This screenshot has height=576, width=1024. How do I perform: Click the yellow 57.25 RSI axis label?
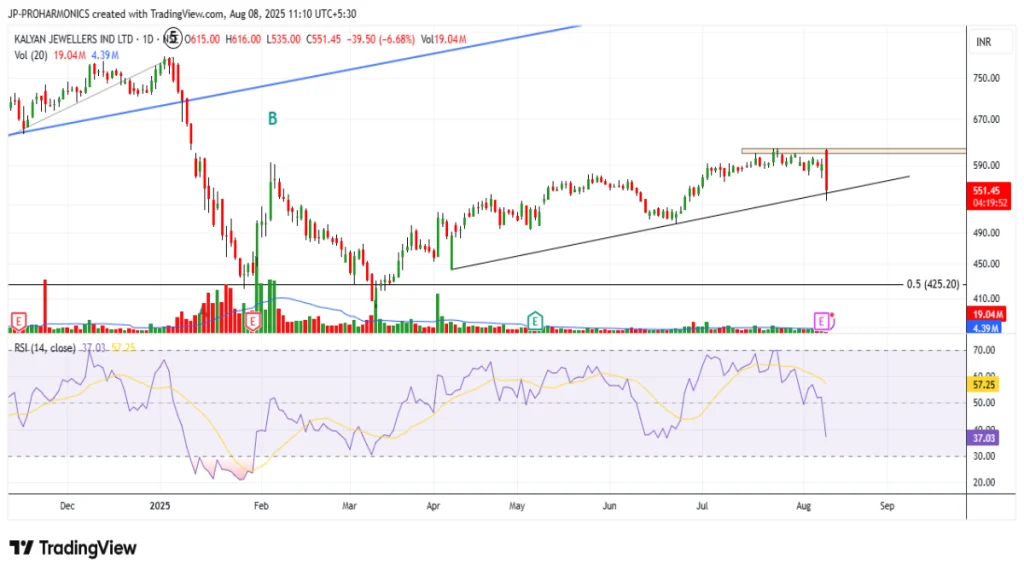click(x=984, y=385)
